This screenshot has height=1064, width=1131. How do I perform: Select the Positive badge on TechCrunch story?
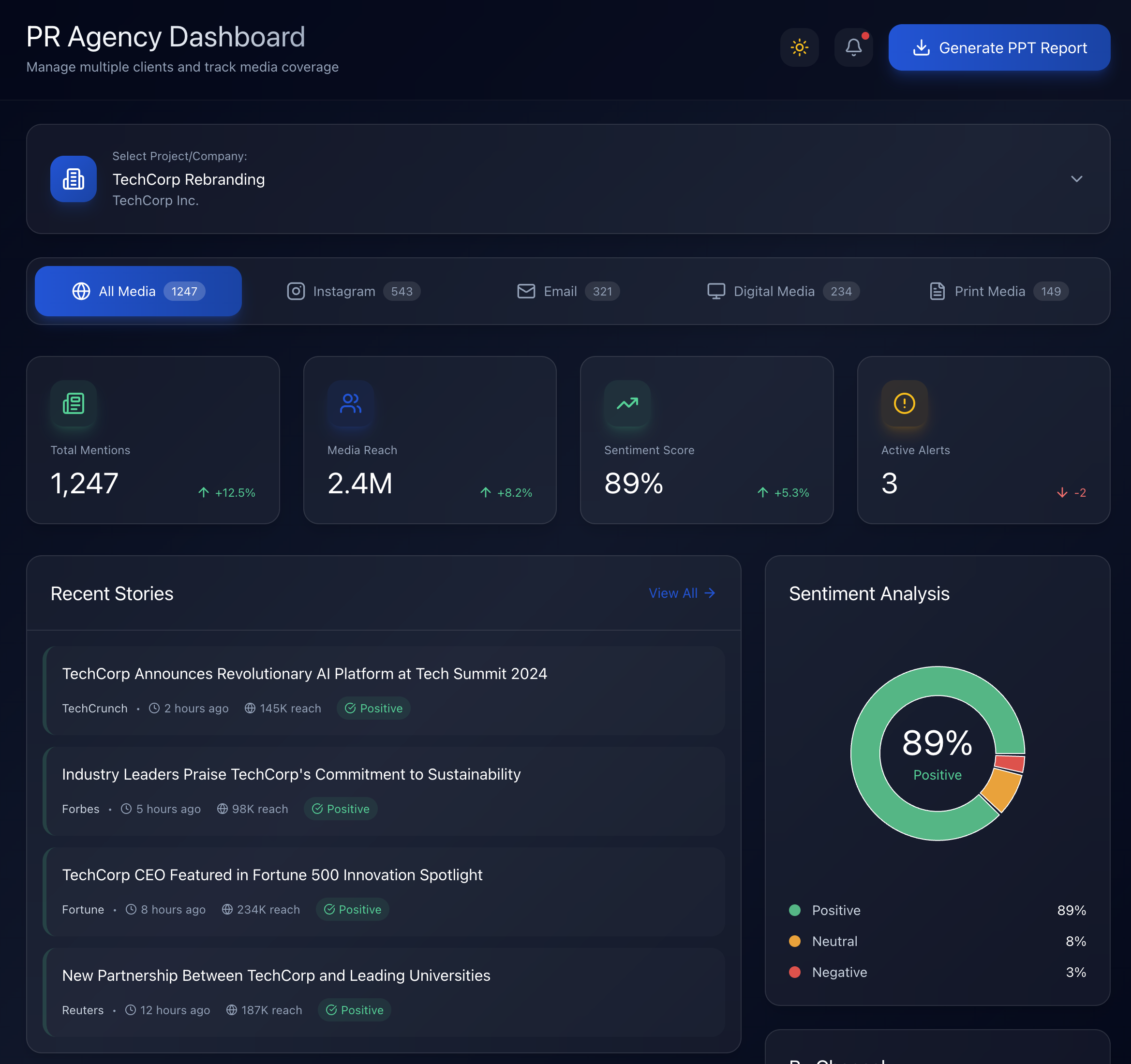pos(374,708)
